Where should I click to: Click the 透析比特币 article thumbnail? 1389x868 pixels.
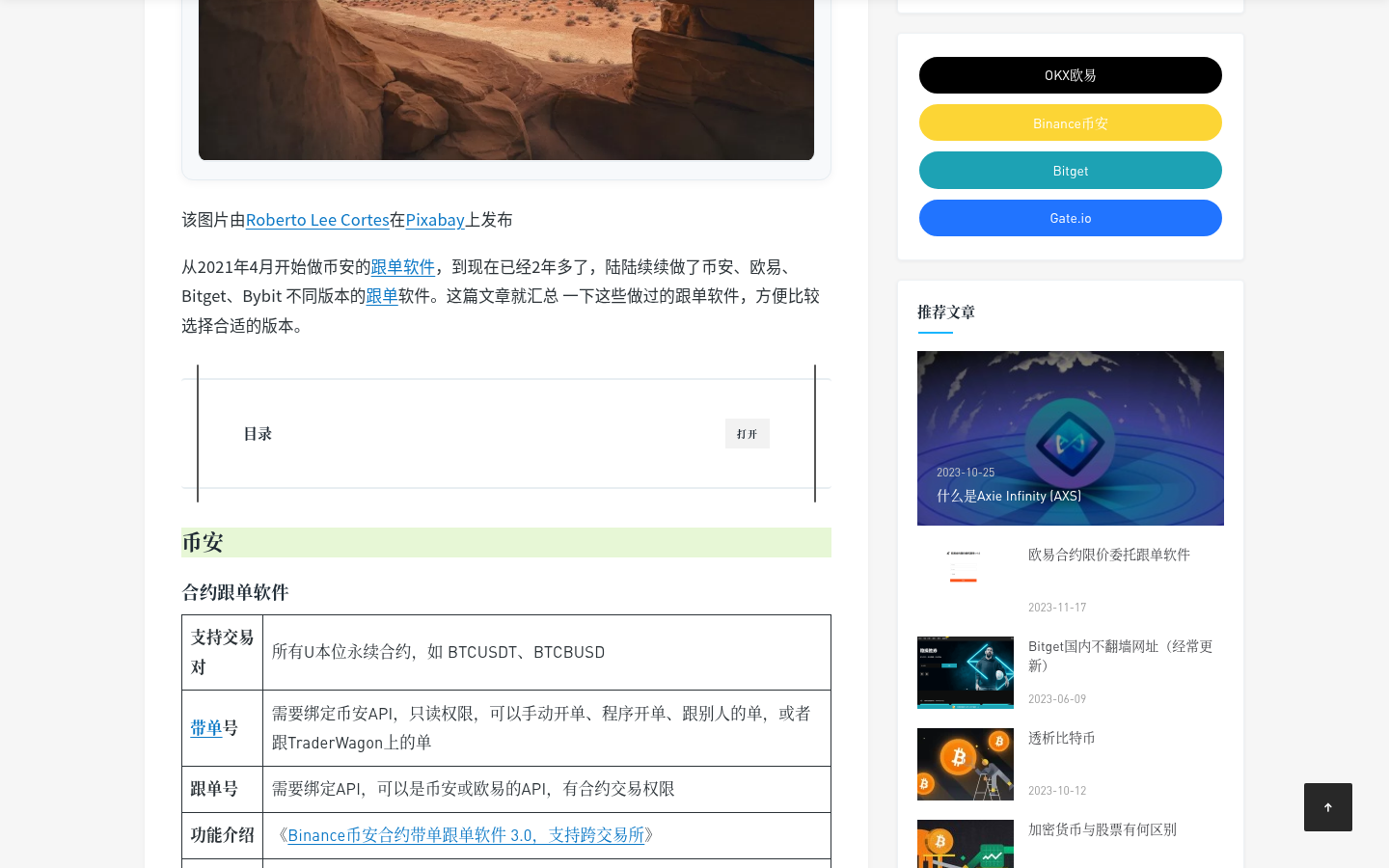click(x=966, y=764)
